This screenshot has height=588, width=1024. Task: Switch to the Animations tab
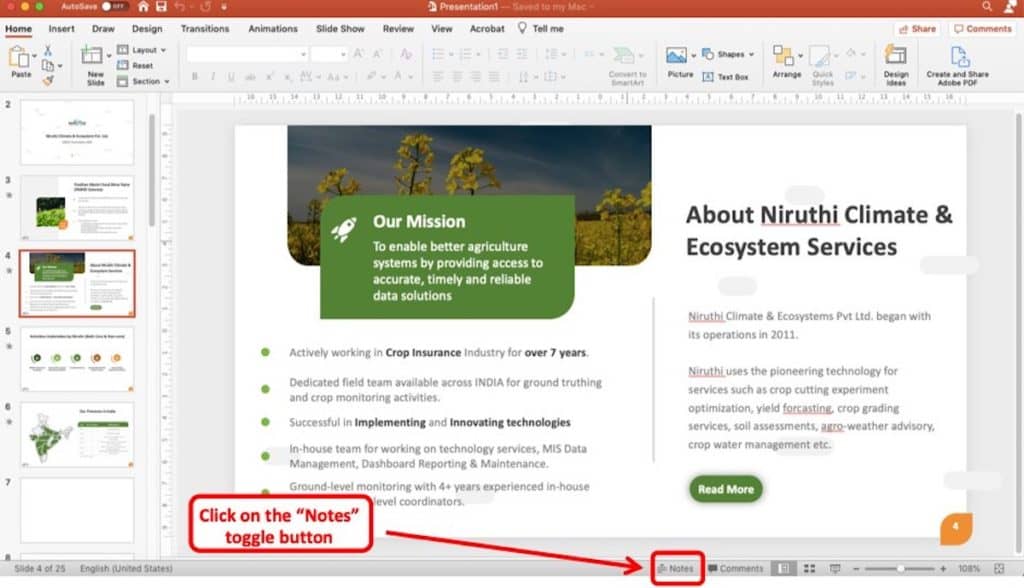[272, 29]
